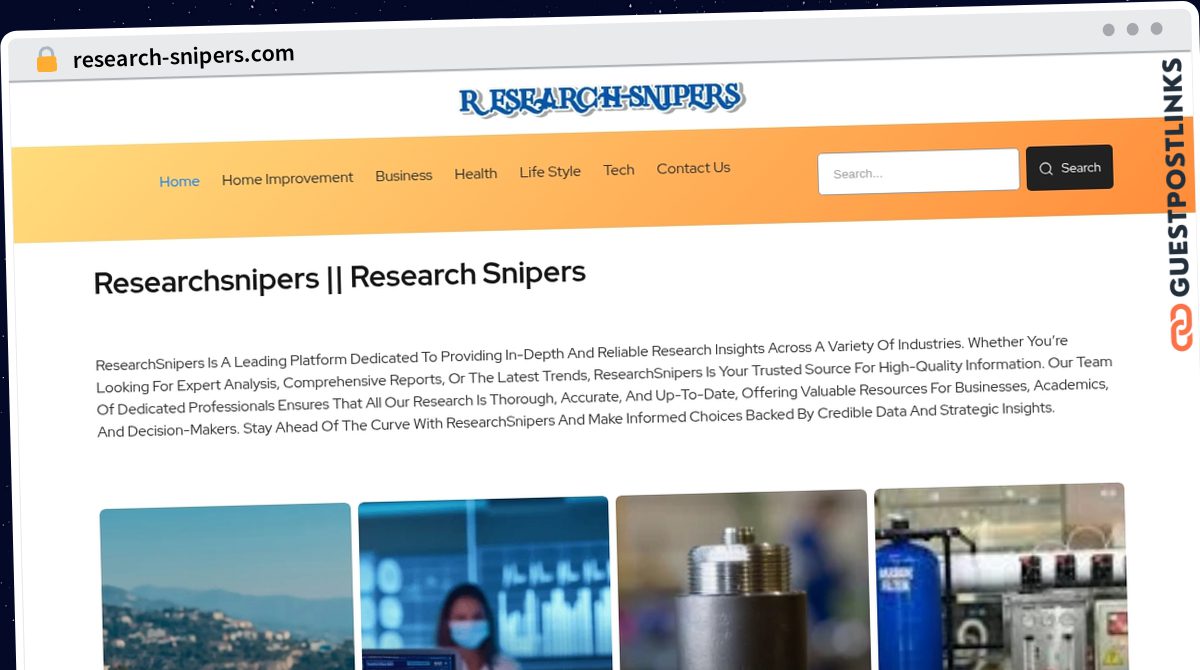1200x670 pixels.
Task: Open the blue water filter tank thumbnail
Action: (x=1000, y=577)
